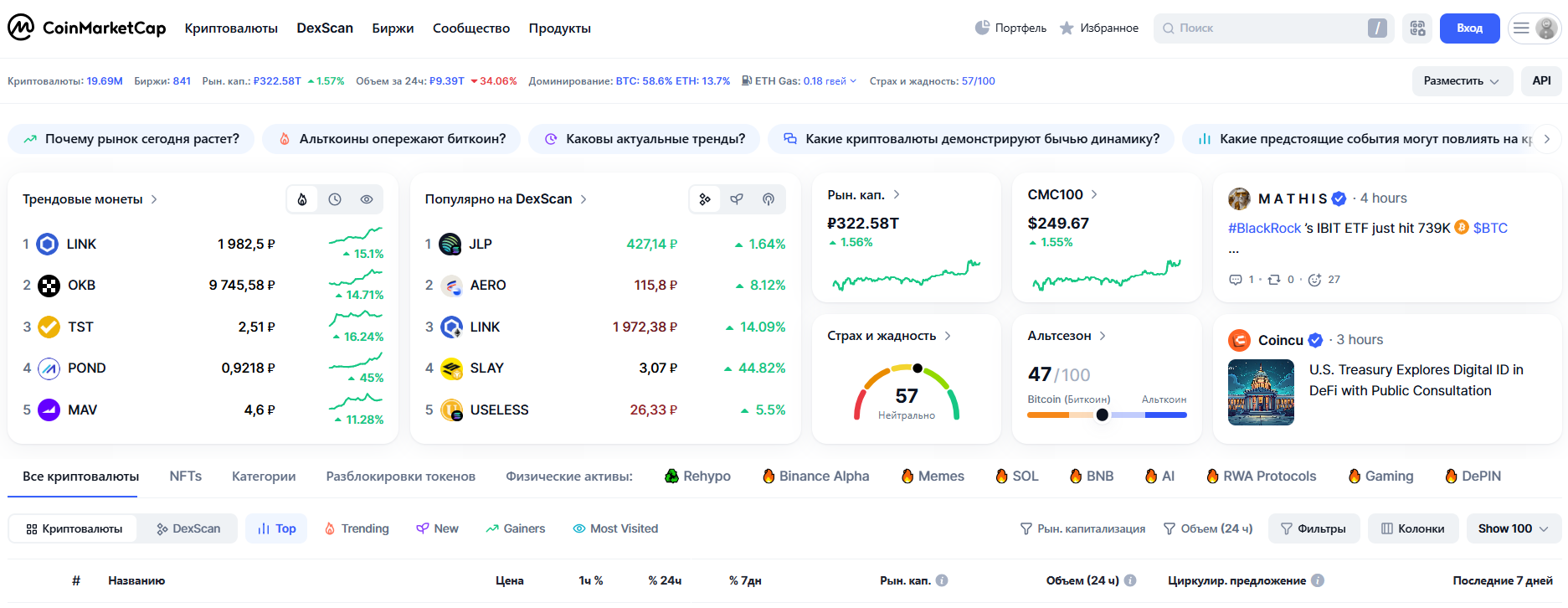Select the Most Visited filter

(x=615, y=528)
